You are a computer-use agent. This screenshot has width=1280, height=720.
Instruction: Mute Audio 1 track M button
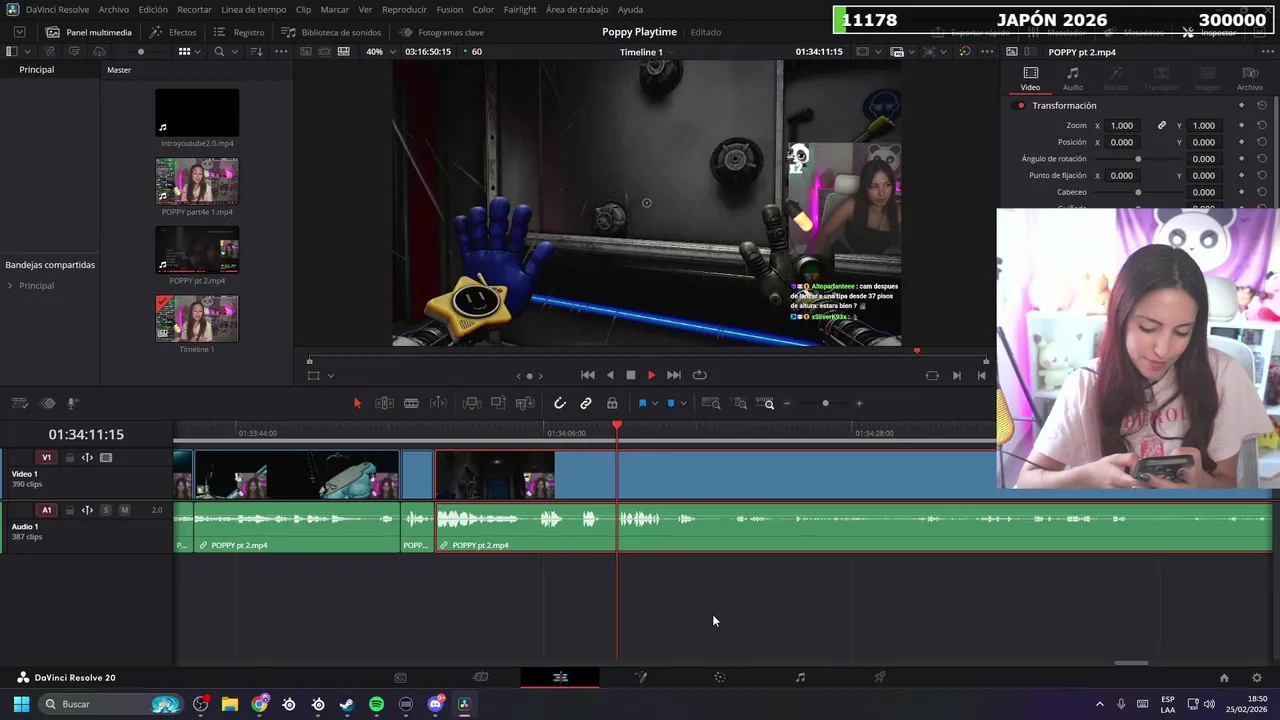[x=124, y=510]
